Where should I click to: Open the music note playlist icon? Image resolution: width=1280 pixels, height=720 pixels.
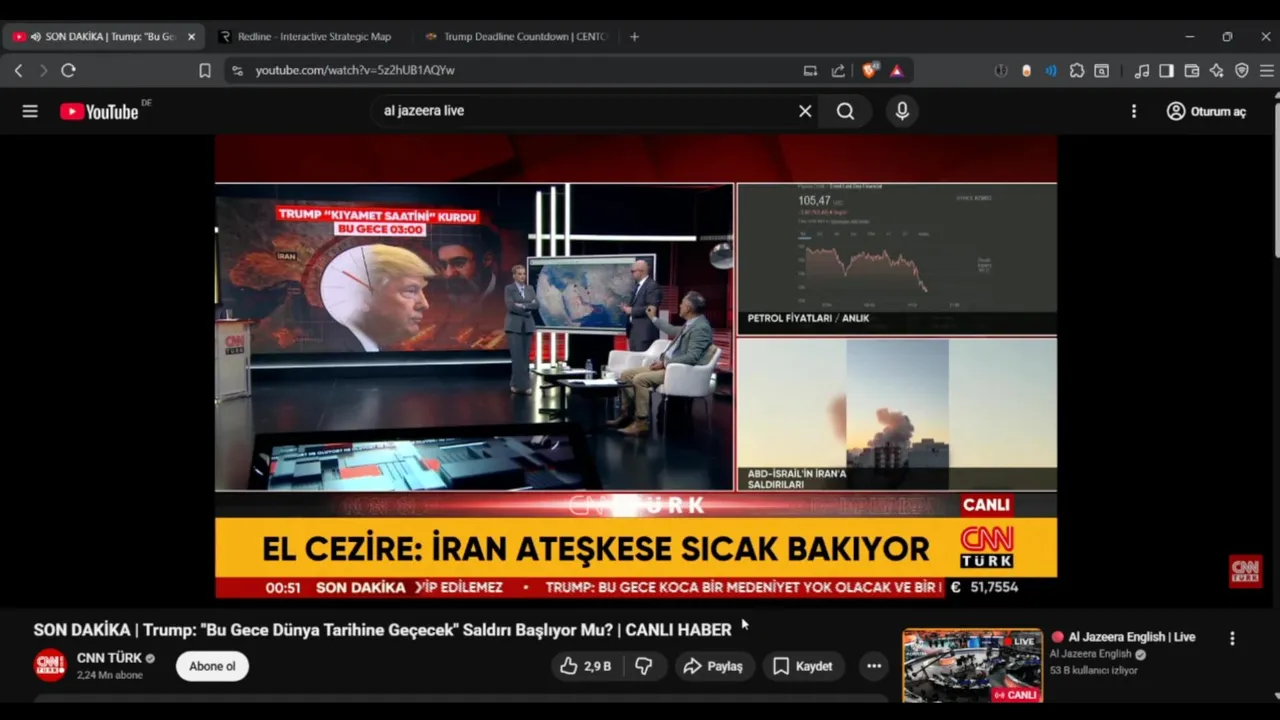pyautogui.click(x=1142, y=70)
